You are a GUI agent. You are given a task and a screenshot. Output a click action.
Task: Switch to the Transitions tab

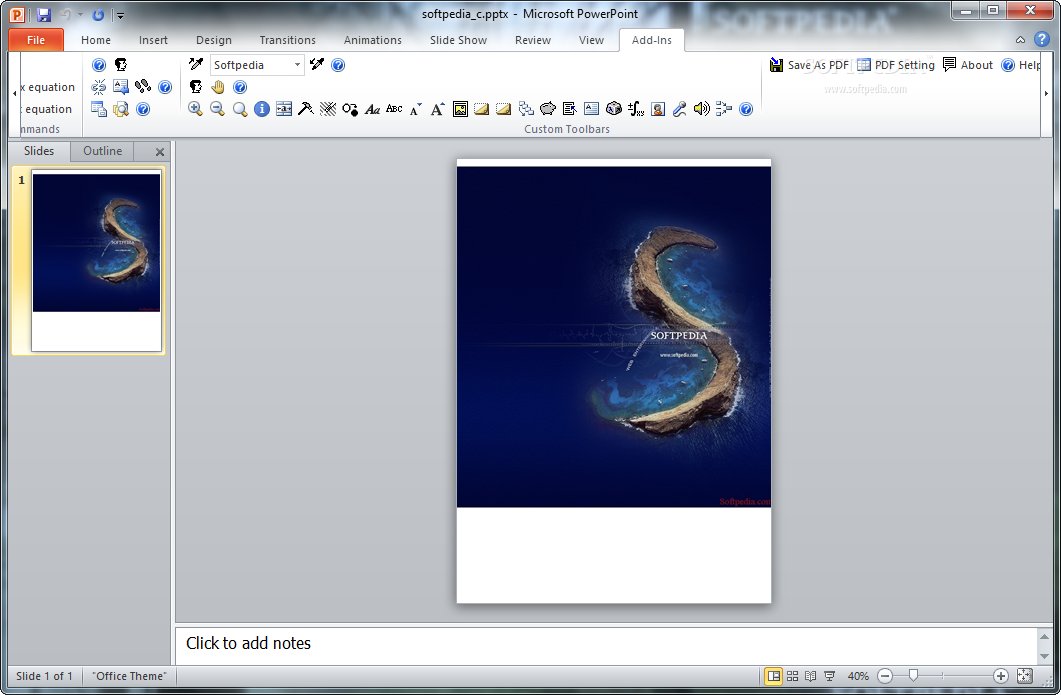288,40
